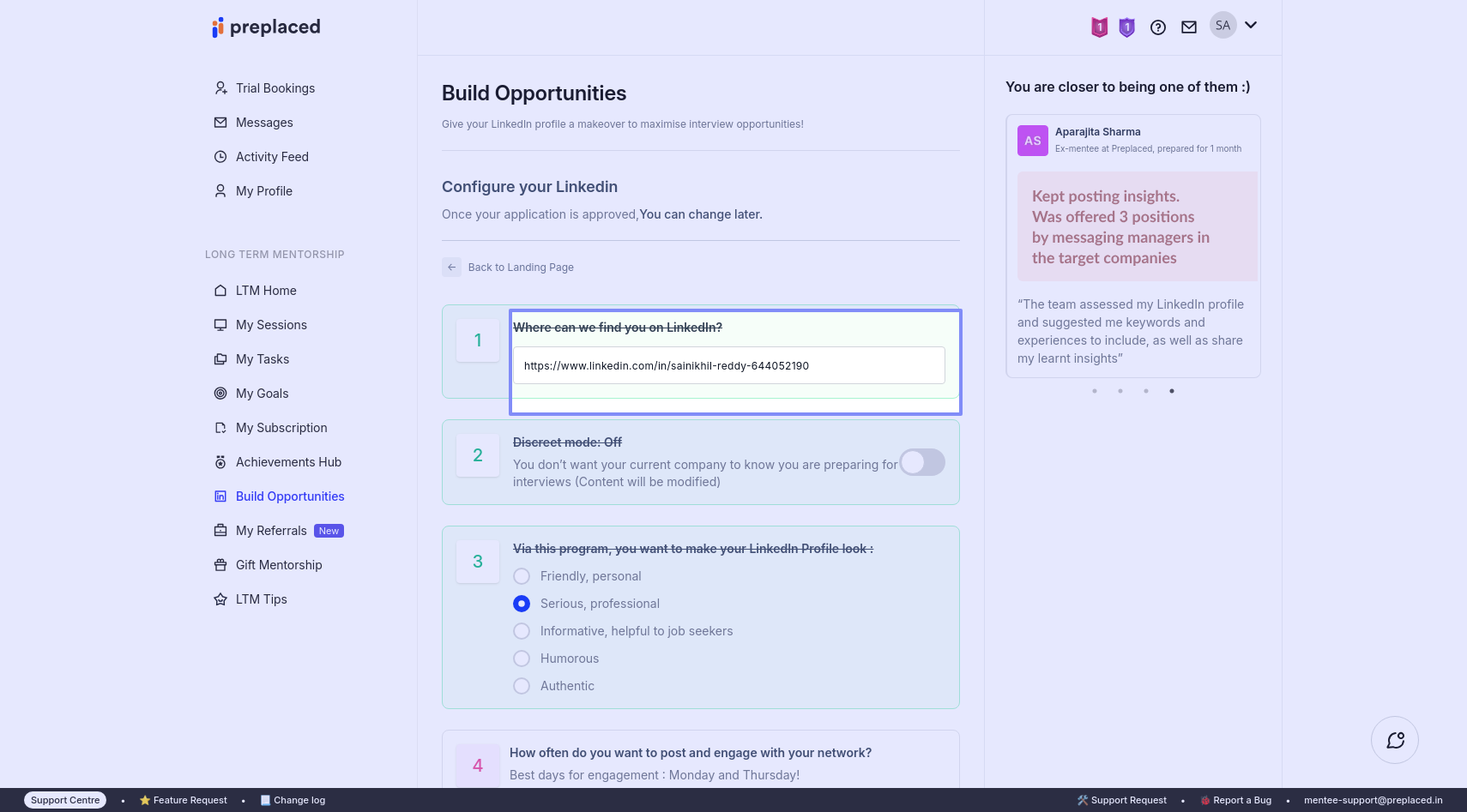Open My Referrals in sidebar
This screenshot has height=812, width=1467.
click(x=271, y=531)
